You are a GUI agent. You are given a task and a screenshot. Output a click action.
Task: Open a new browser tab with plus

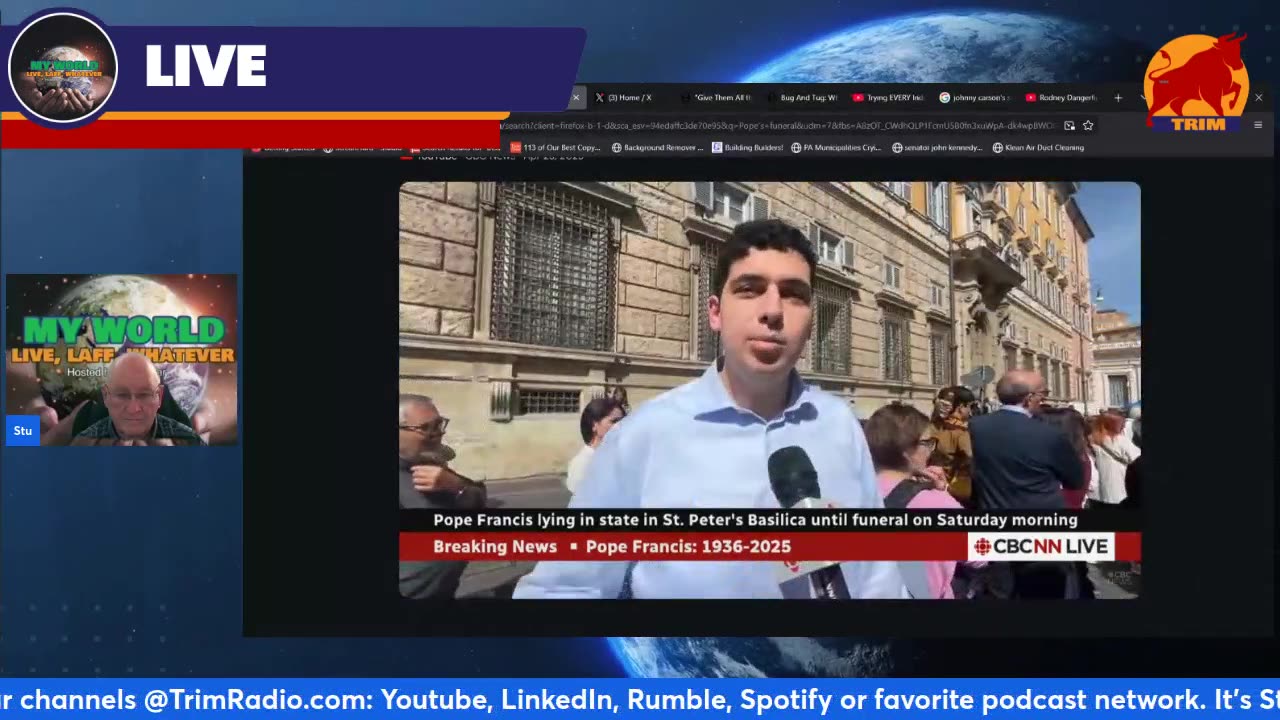point(1118,98)
